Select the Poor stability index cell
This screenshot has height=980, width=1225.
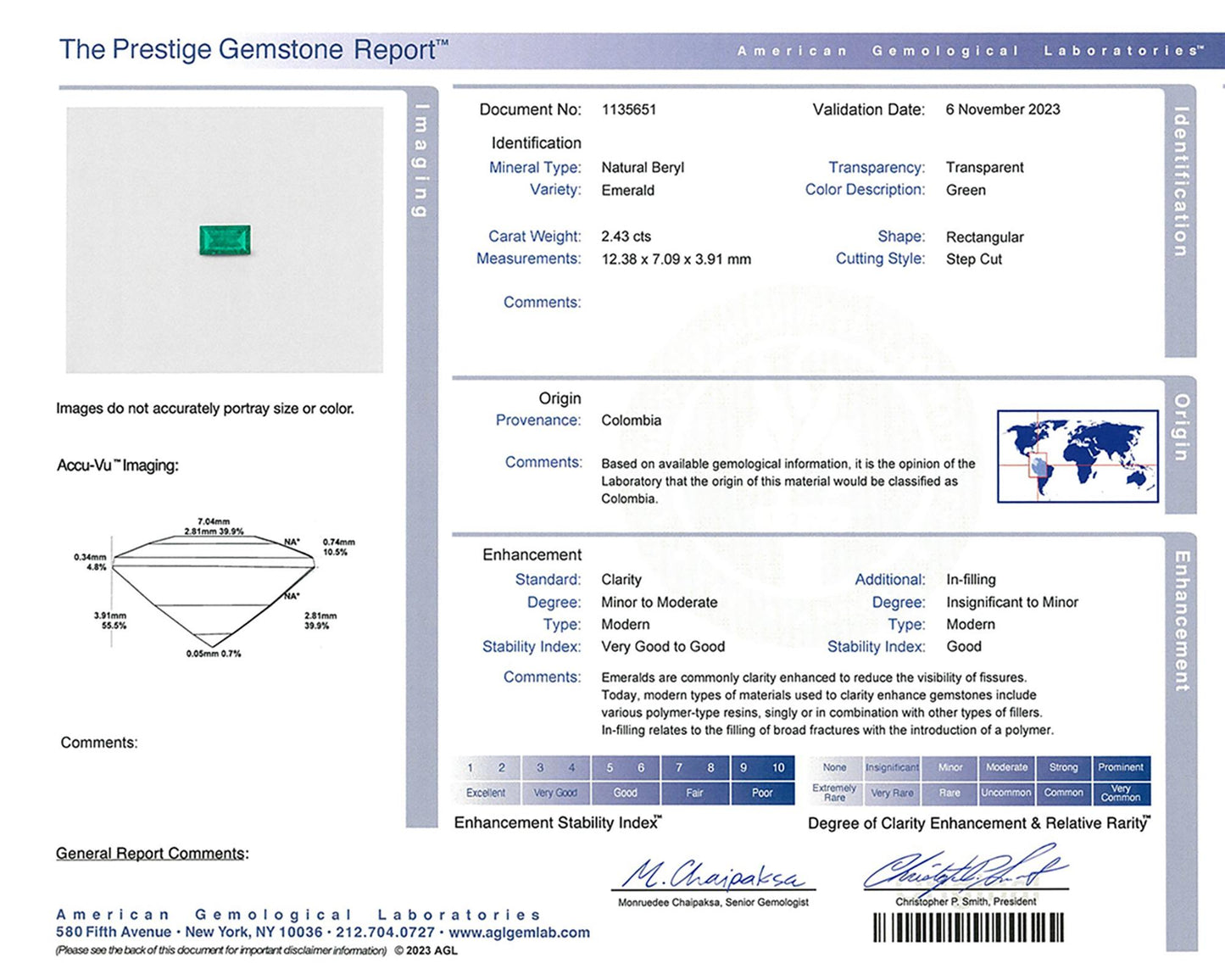pyautogui.click(x=762, y=793)
